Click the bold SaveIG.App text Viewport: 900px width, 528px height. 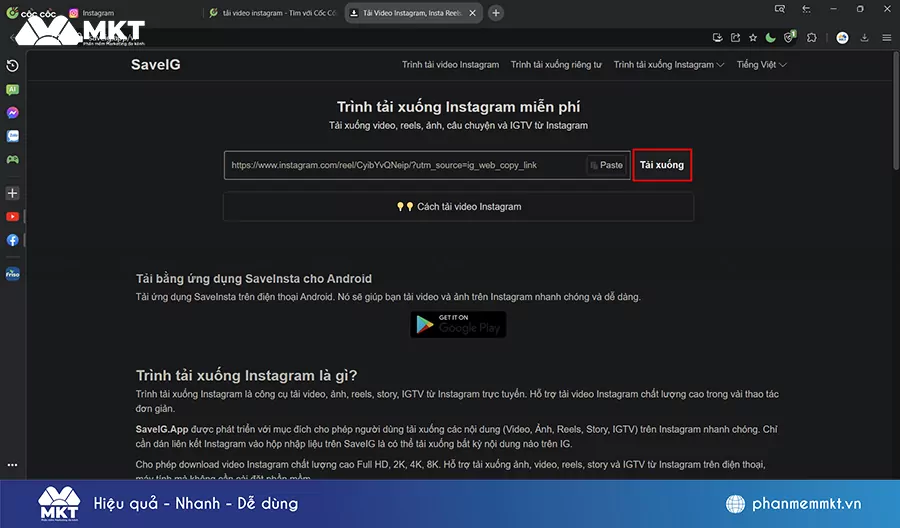(162, 429)
